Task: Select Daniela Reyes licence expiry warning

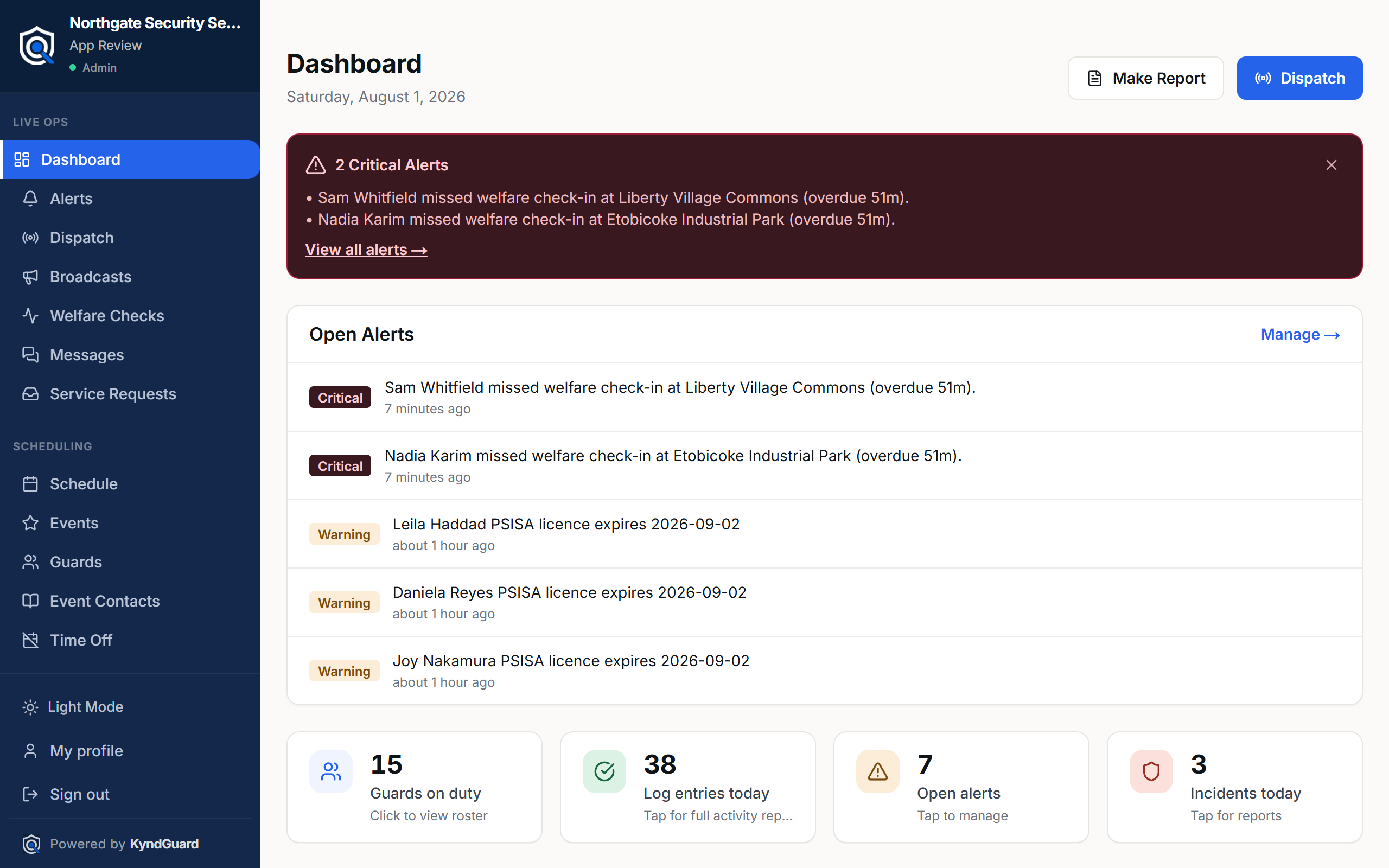Action: (x=824, y=602)
